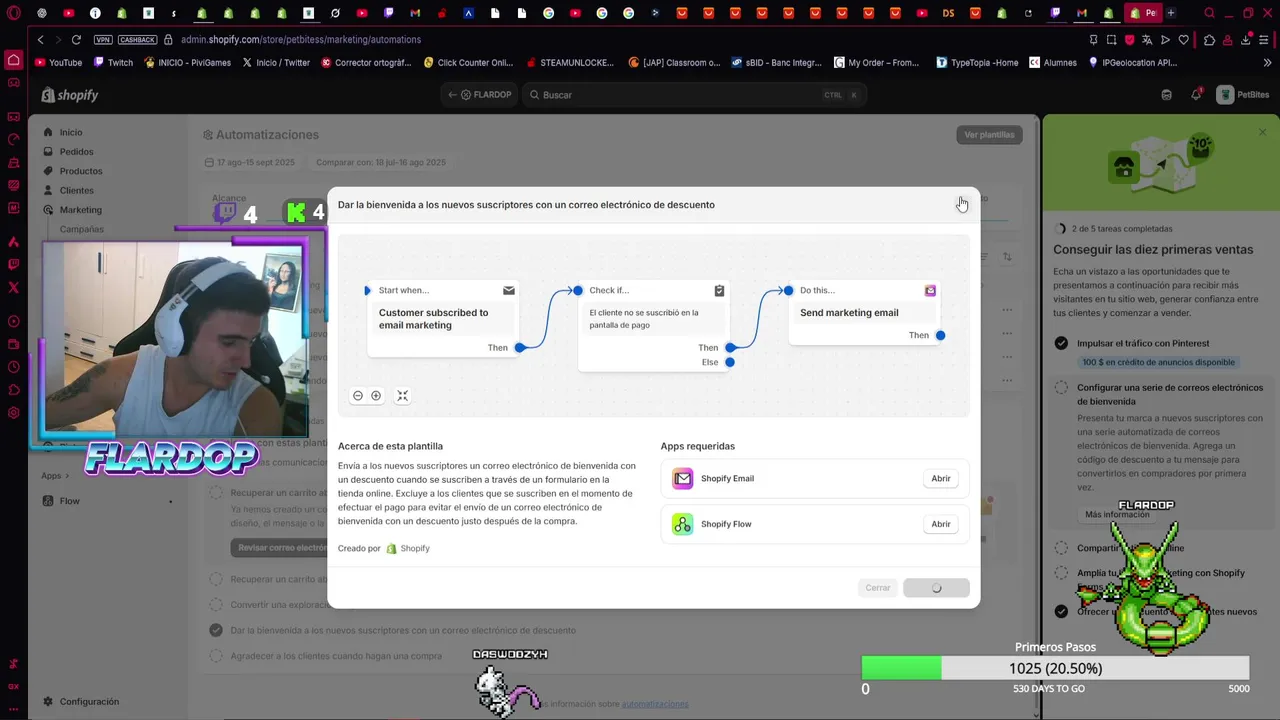
Task: Open the Flow app in sidebar
Action: 69,501
